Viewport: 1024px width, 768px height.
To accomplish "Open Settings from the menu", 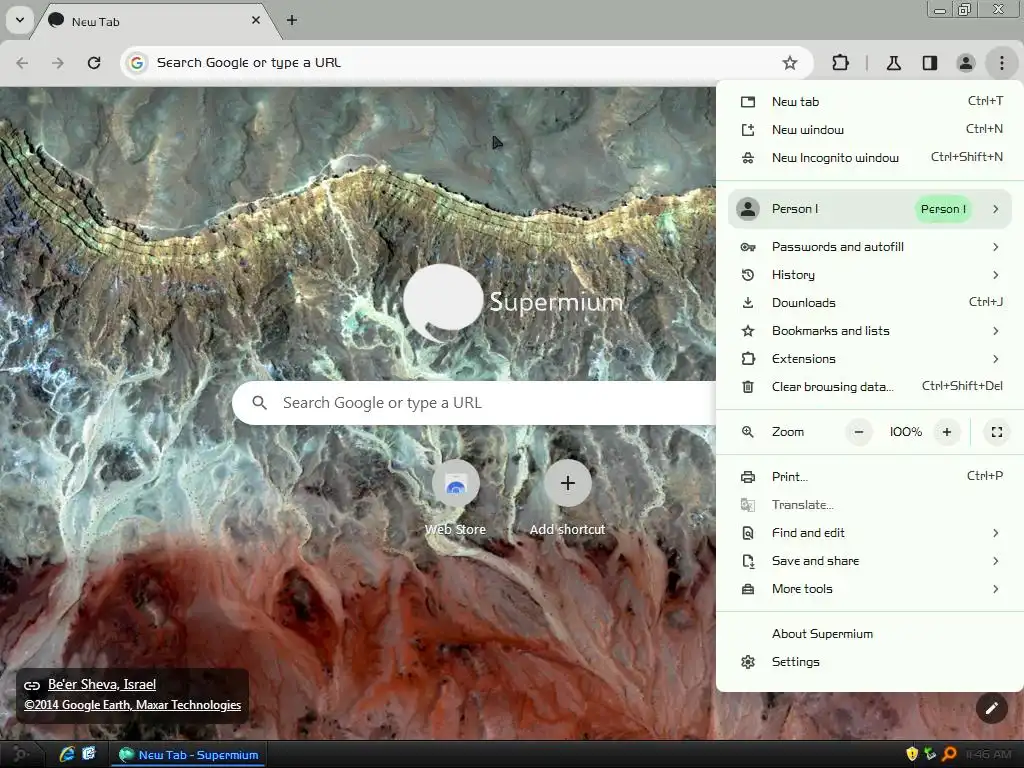I will point(869,662).
